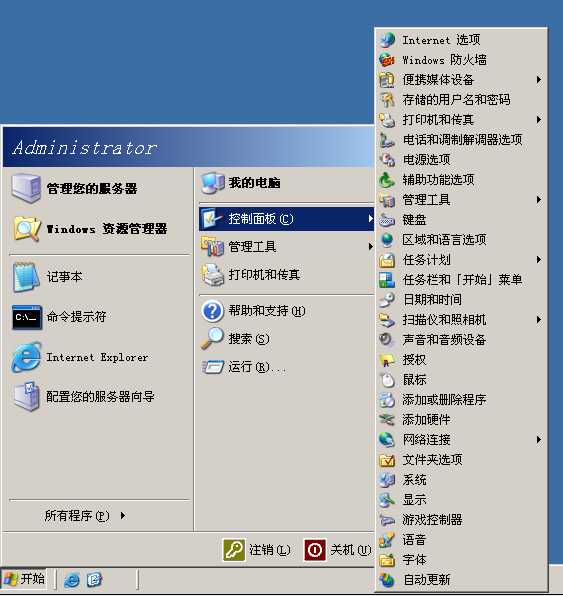Expand the 扫描仪和照相机 submenu arrow

[x=539, y=320]
